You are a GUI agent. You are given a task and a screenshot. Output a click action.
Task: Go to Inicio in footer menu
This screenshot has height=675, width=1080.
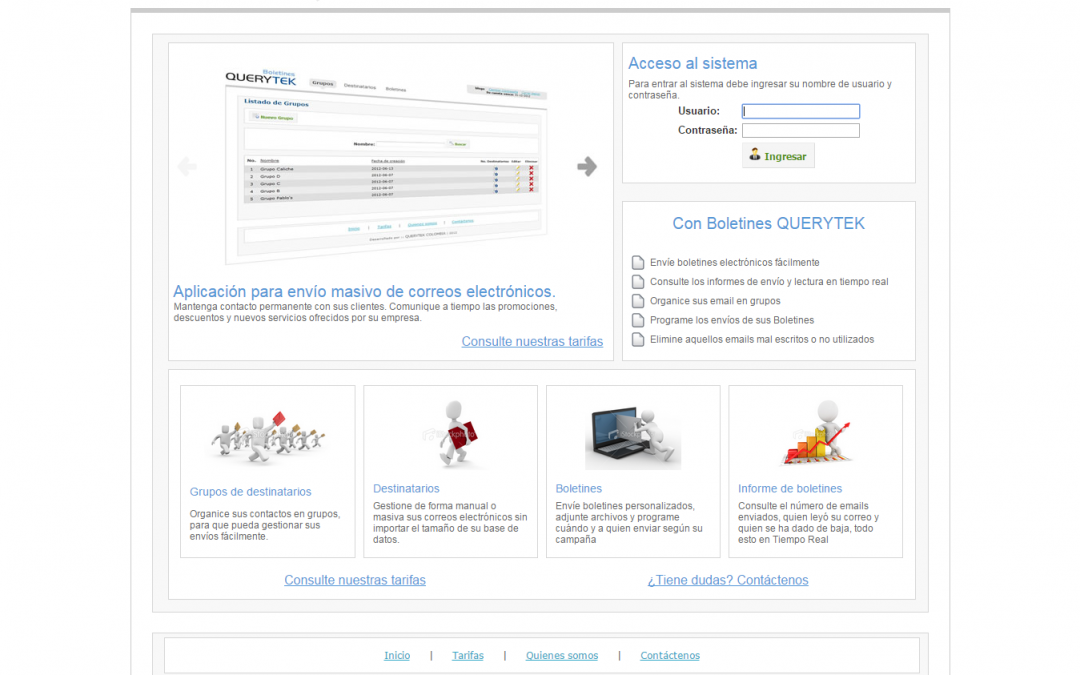pos(397,656)
